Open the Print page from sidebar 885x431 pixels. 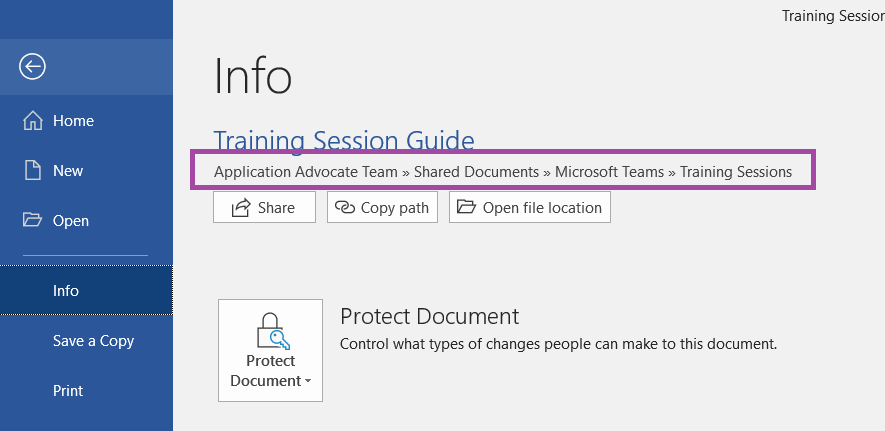68,390
